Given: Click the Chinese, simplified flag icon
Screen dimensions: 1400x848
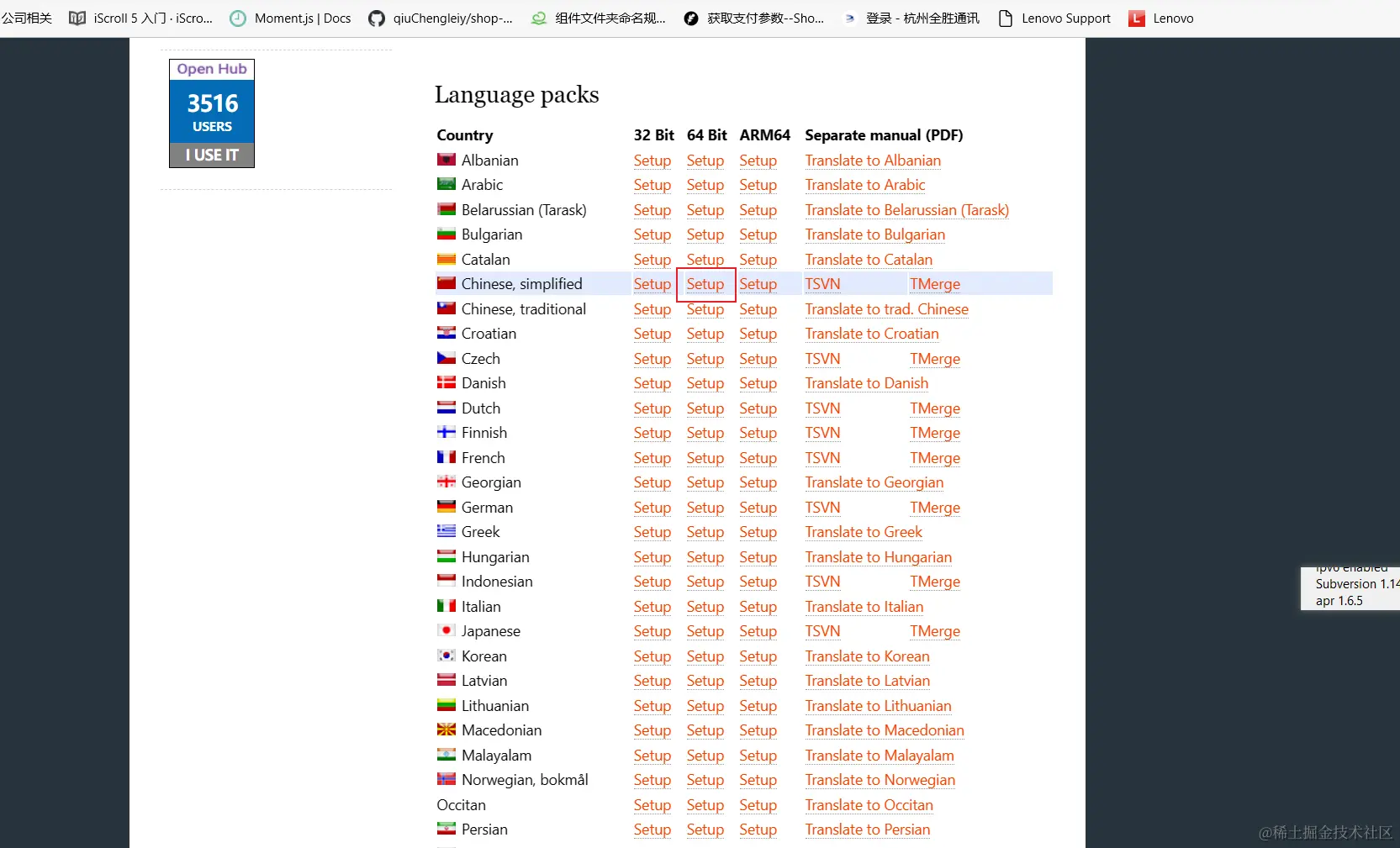Looking at the screenshot, I should (446, 283).
